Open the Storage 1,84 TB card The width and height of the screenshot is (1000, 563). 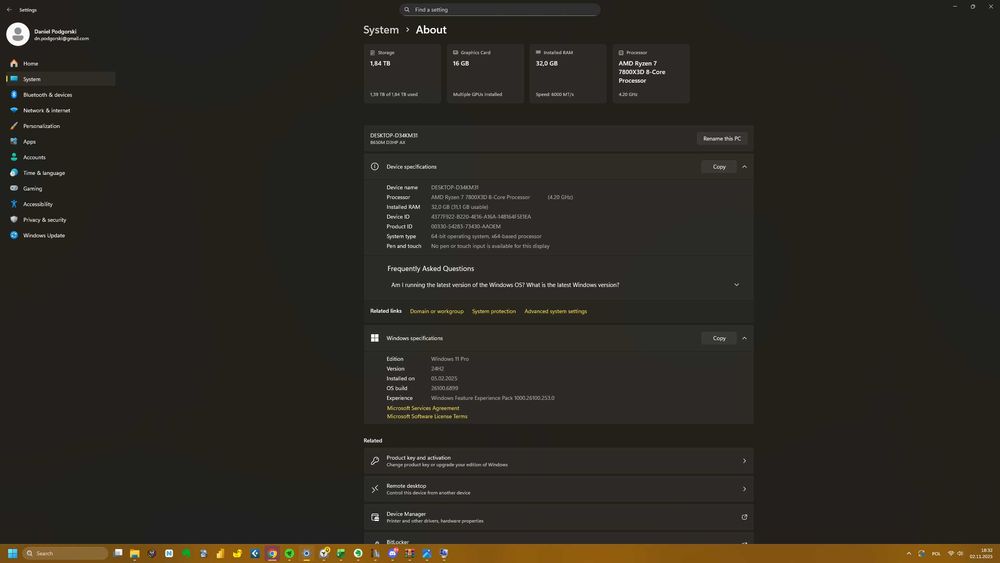(x=402, y=73)
